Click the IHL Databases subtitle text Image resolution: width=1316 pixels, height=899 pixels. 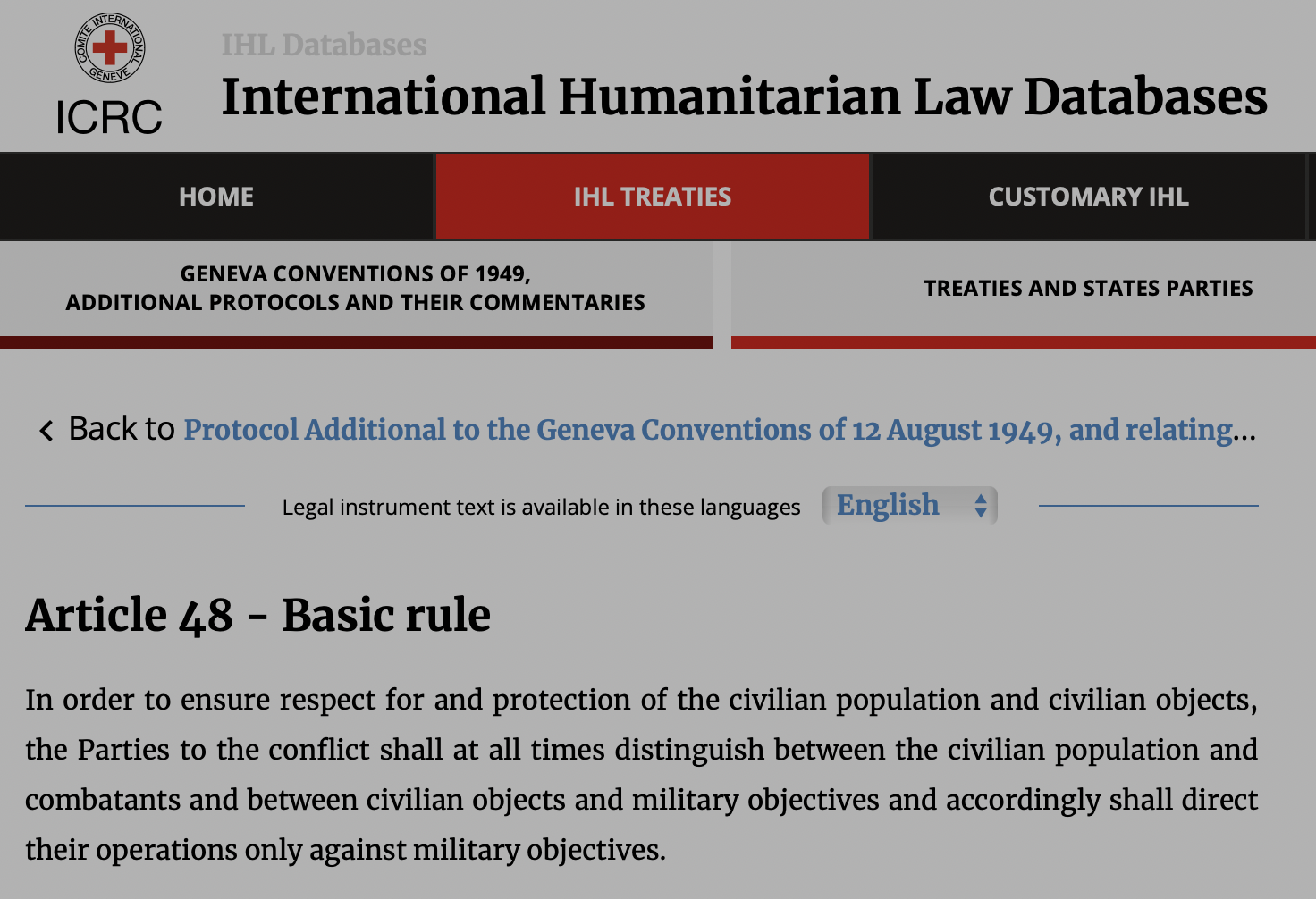click(x=324, y=45)
